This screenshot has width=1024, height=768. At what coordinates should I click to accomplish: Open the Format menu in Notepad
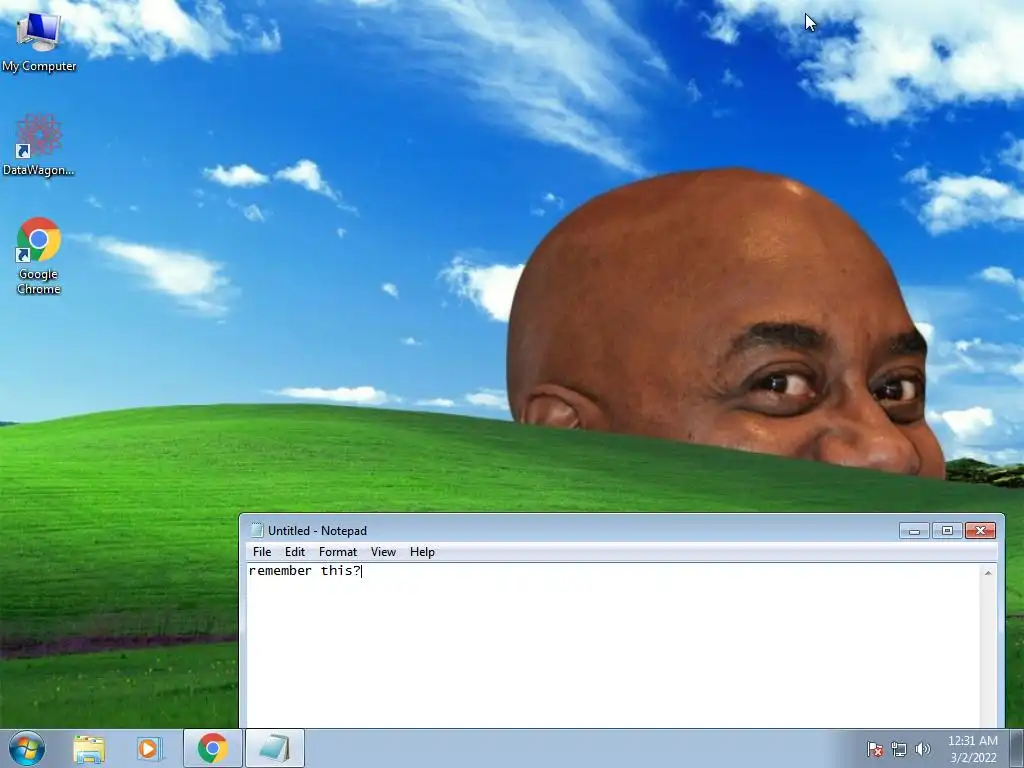[x=338, y=552]
